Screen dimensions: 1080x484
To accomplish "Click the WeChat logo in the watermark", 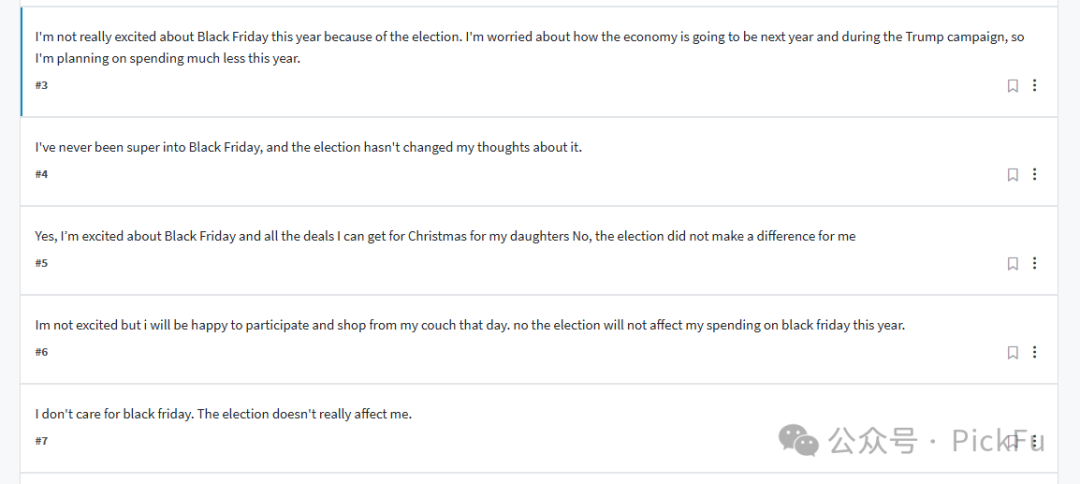I will tap(798, 439).
